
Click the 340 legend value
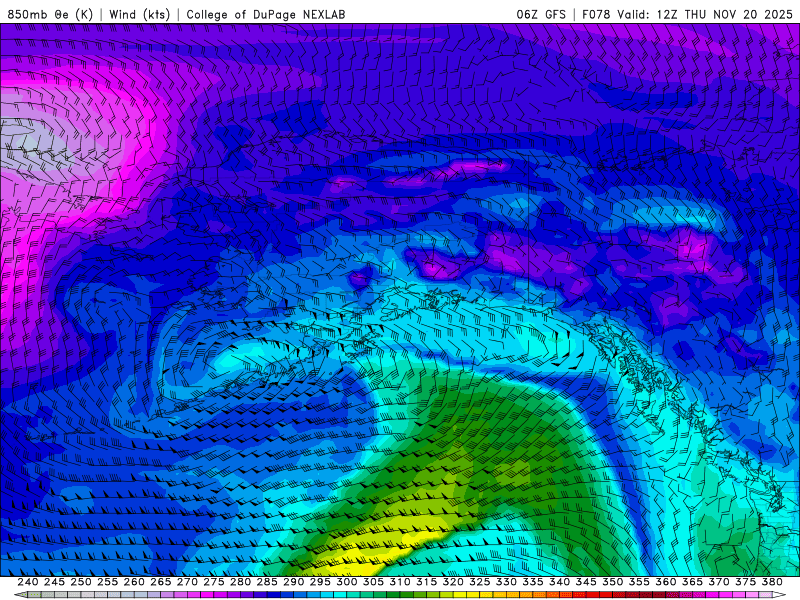click(x=559, y=582)
